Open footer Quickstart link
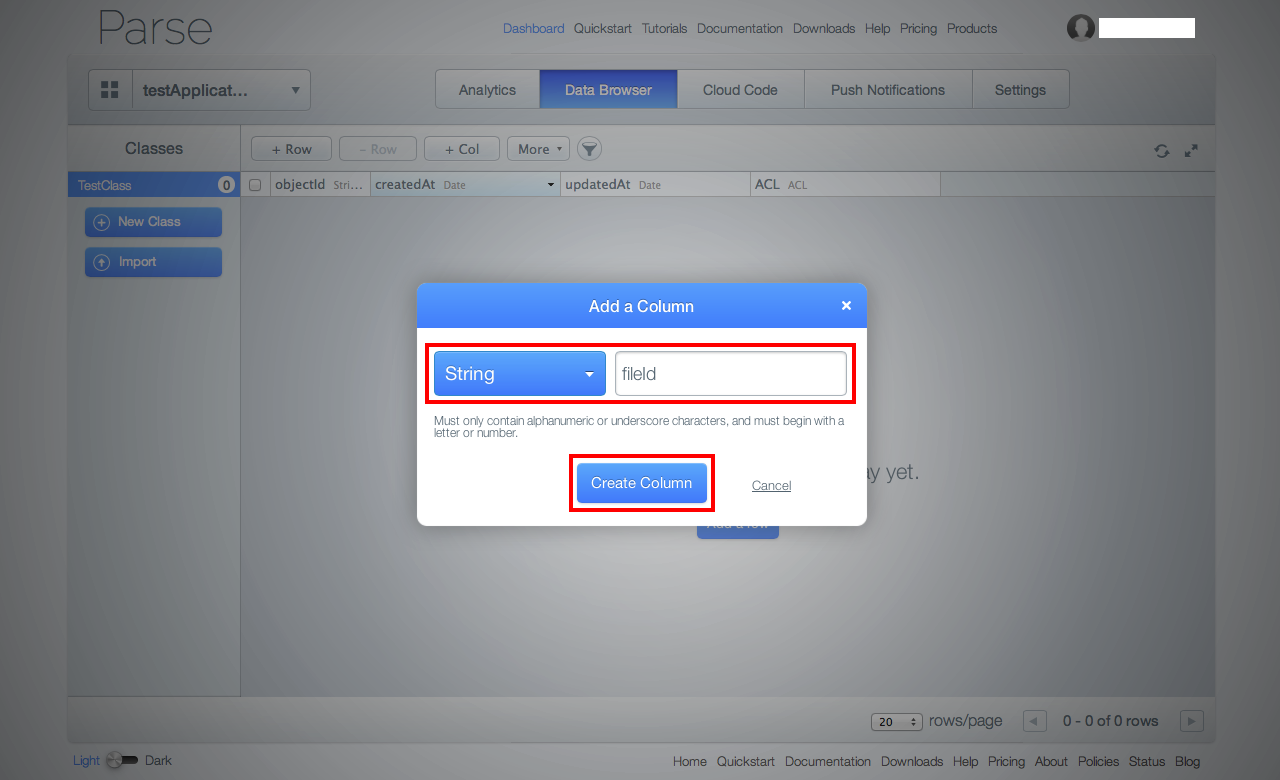Screen dimensions: 1280x780 point(746,761)
